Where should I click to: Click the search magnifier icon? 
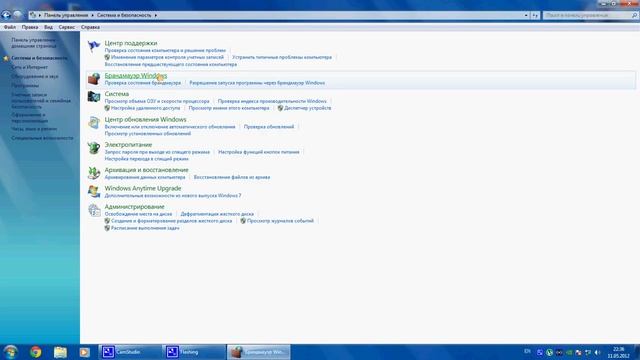[634, 15]
